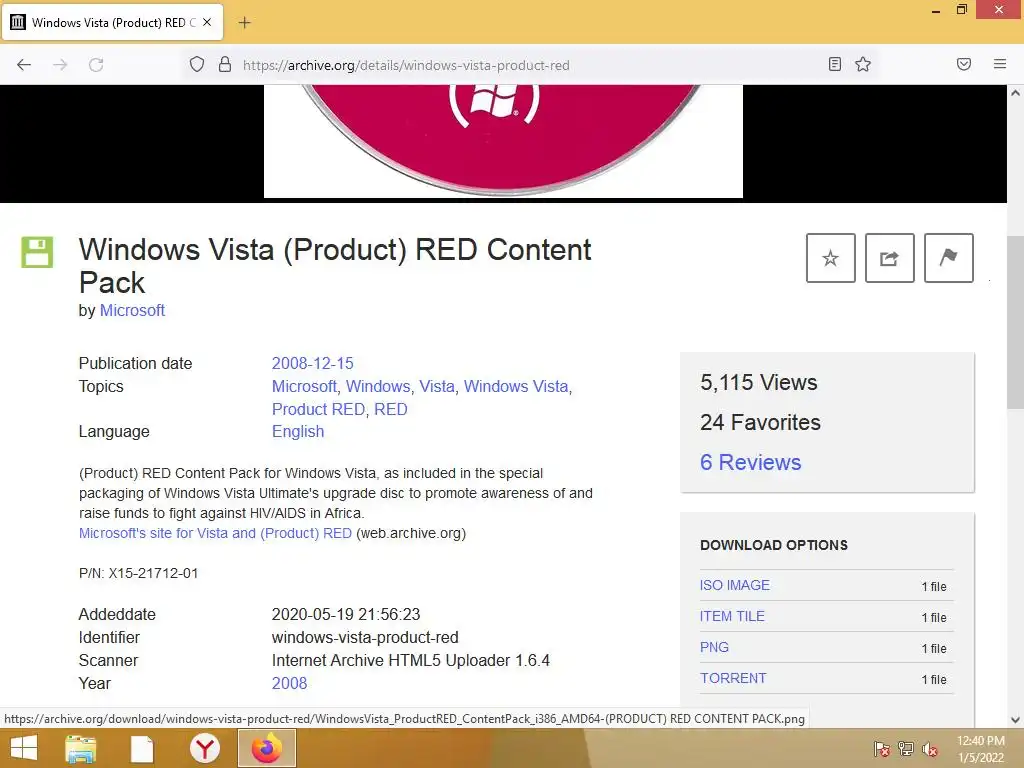Click the '24 Favorites' text
The height and width of the screenshot is (768, 1024).
point(760,422)
